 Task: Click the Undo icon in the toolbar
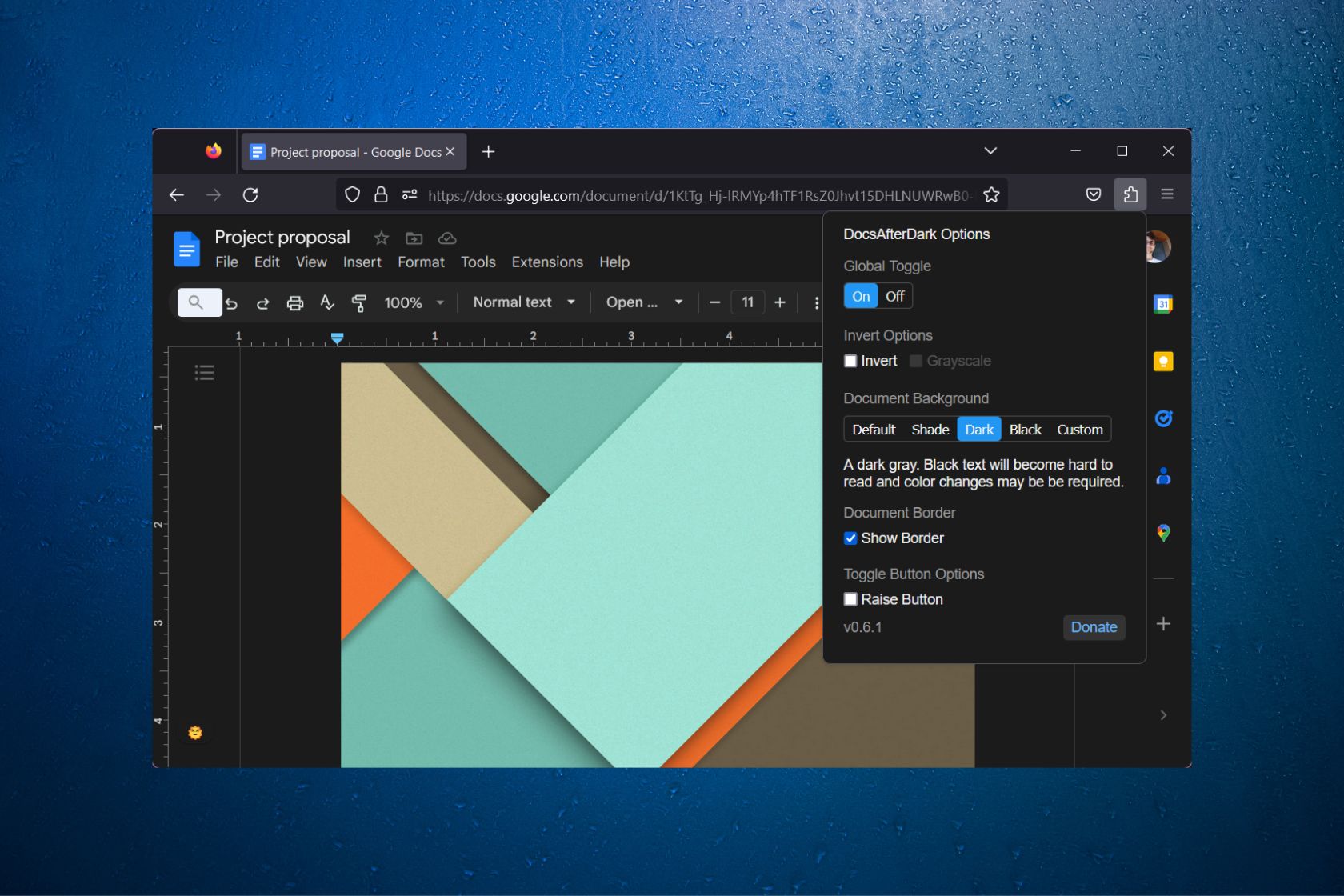pos(231,302)
